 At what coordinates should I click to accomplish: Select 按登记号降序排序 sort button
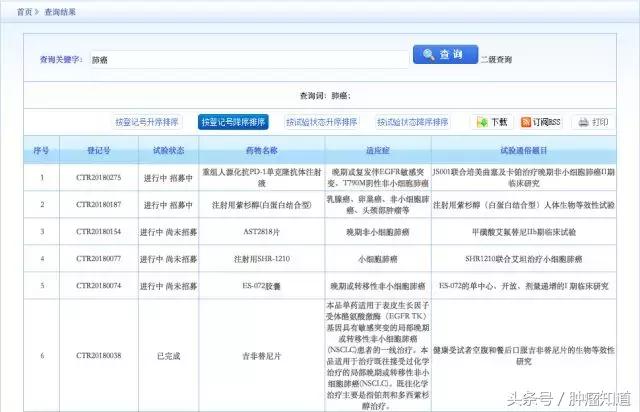coord(233,122)
